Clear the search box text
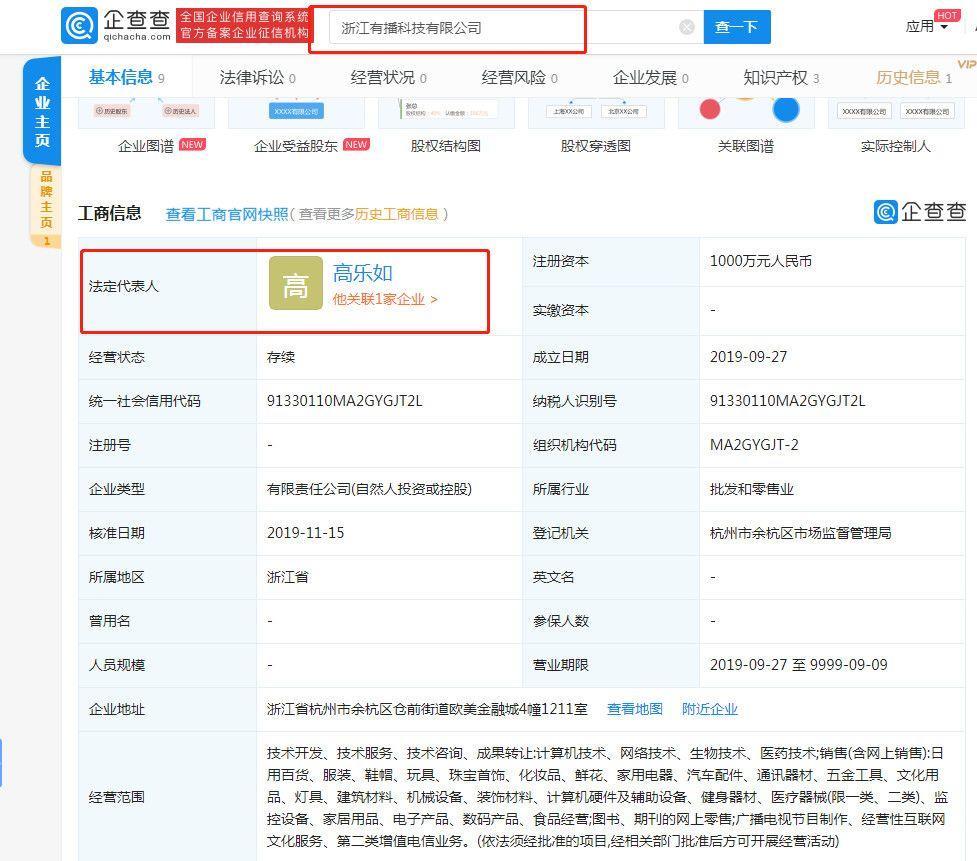 [x=687, y=27]
